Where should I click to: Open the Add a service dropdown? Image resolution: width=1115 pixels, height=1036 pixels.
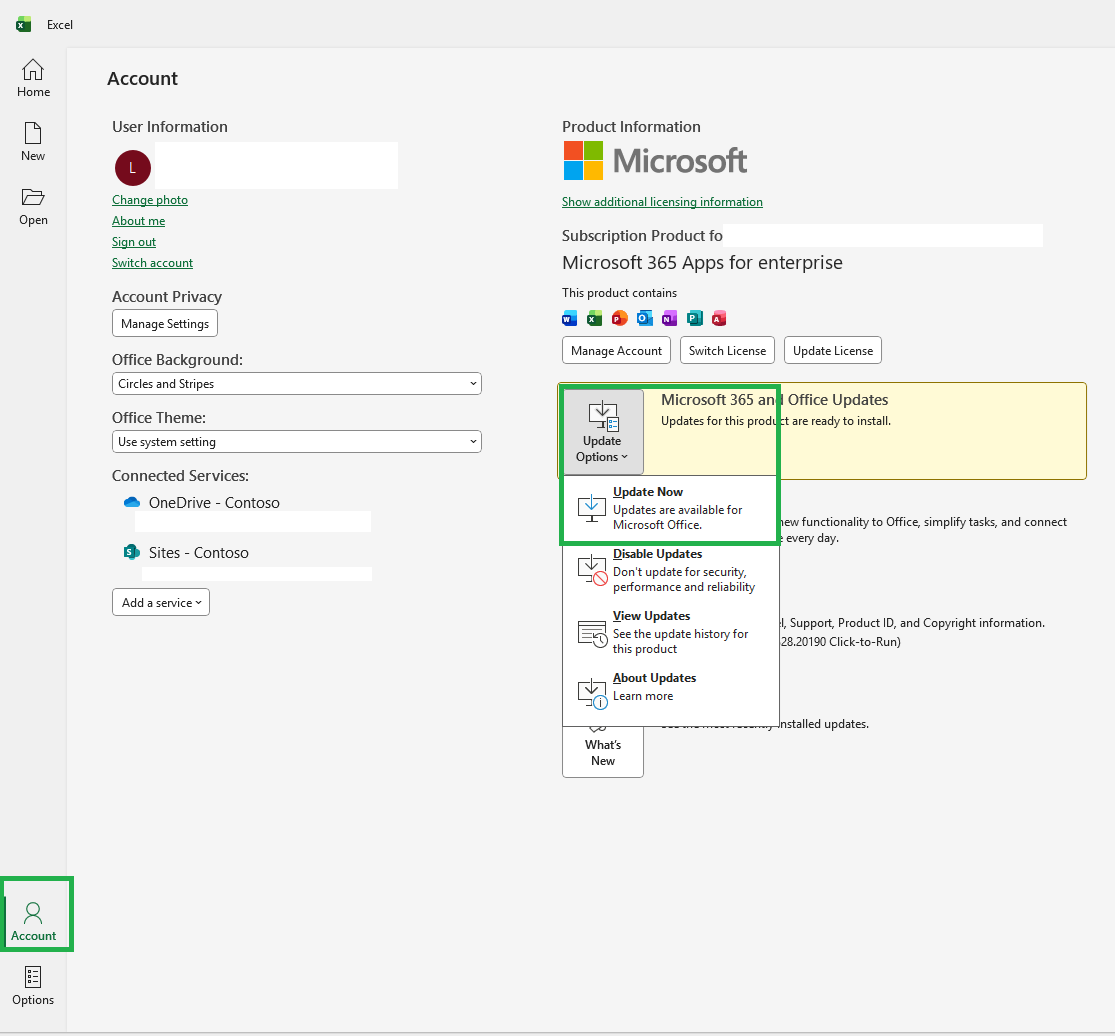[x=161, y=602]
